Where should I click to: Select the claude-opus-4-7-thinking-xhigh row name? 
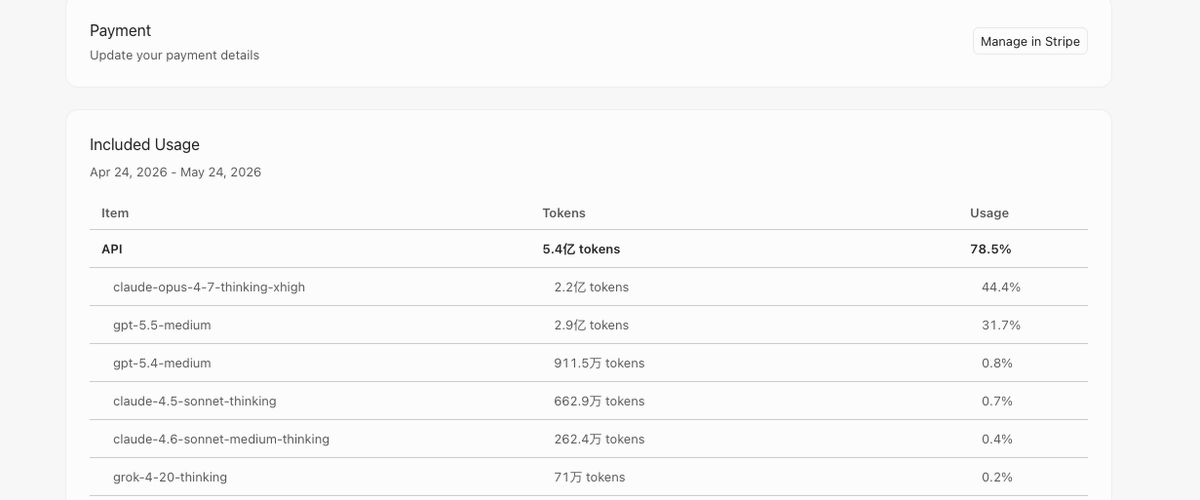pos(209,287)
